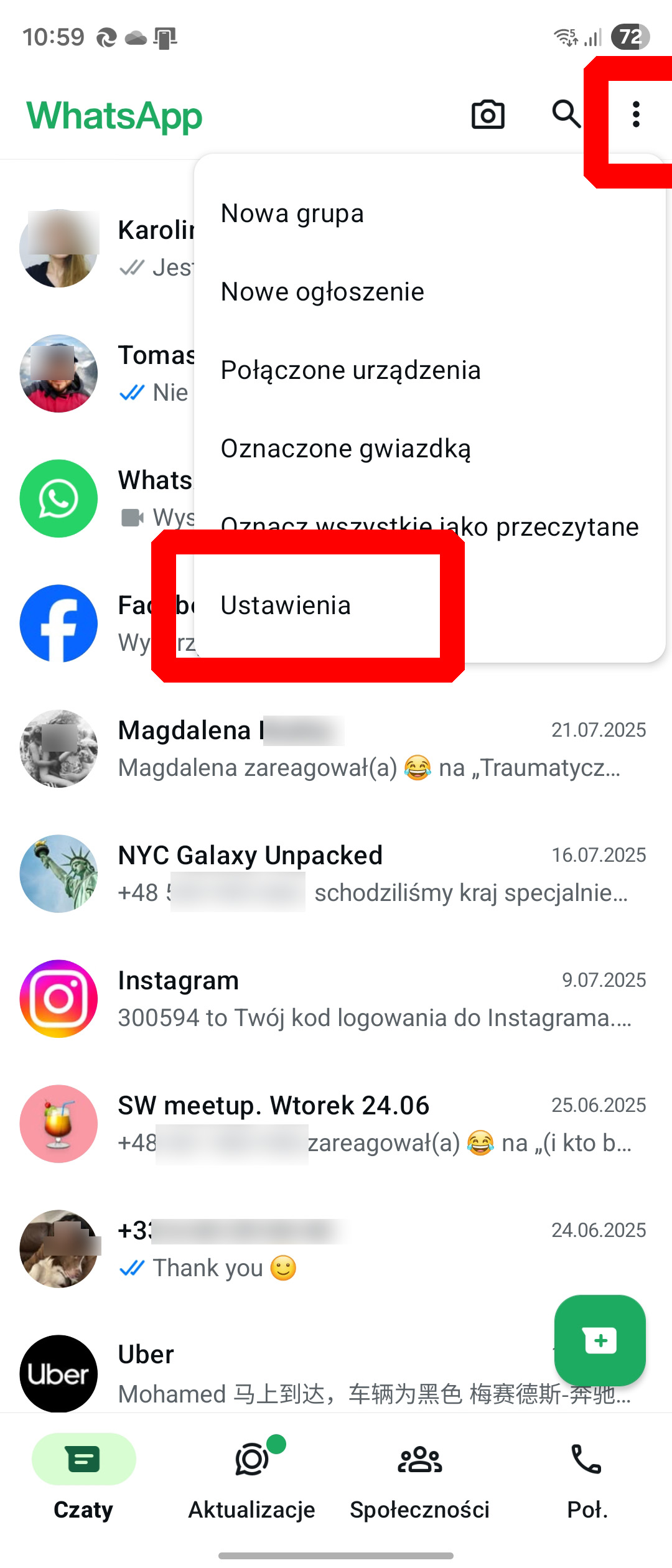Image resolution: width=672 pixels, height=1568 pixels.
Task: Tap the green WhatsApp logo avatar
Action: coord(58,498)
